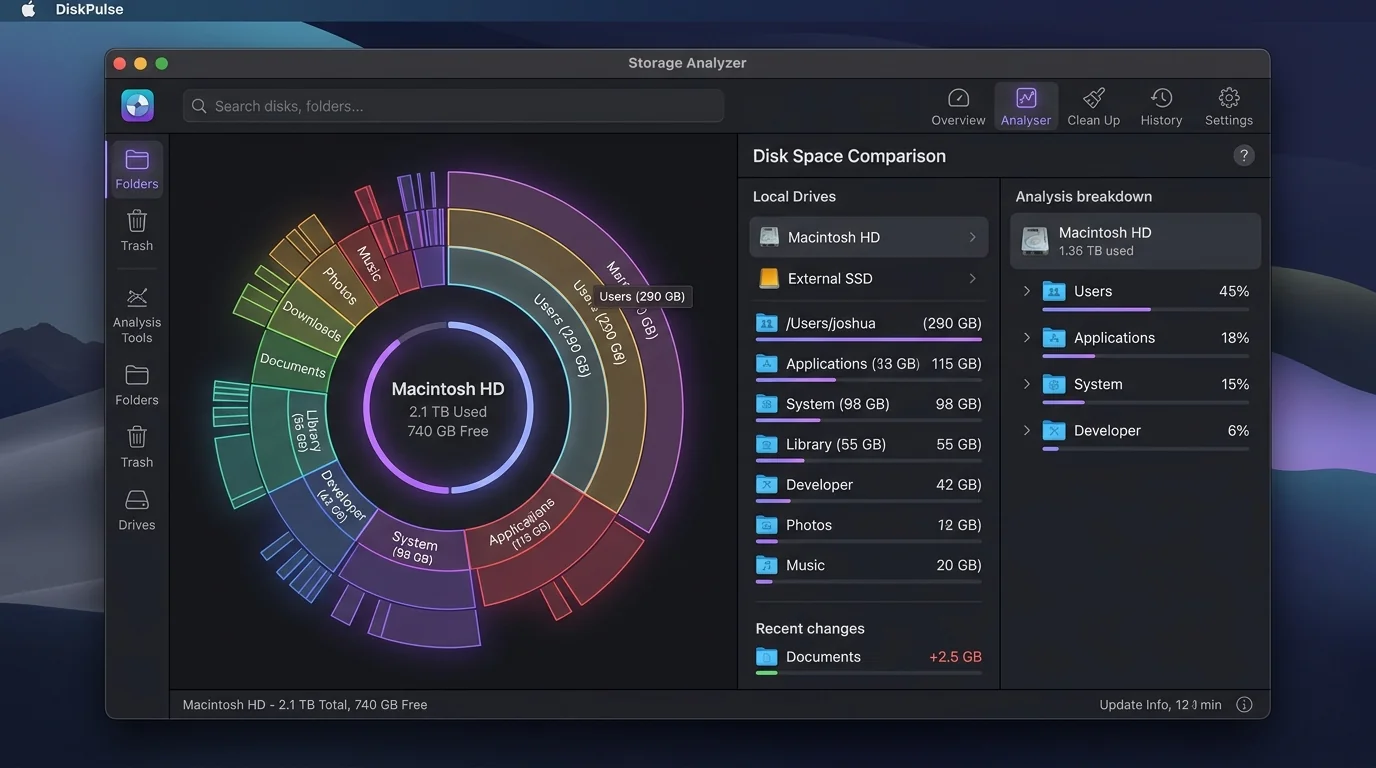Viewport: 1376px width, 768px height.
Task: Select External SSD drive row
Action: point(868,278)
